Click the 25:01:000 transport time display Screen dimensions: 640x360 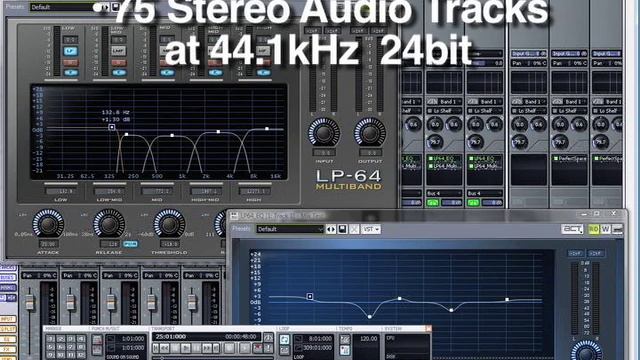coord(171,336)
